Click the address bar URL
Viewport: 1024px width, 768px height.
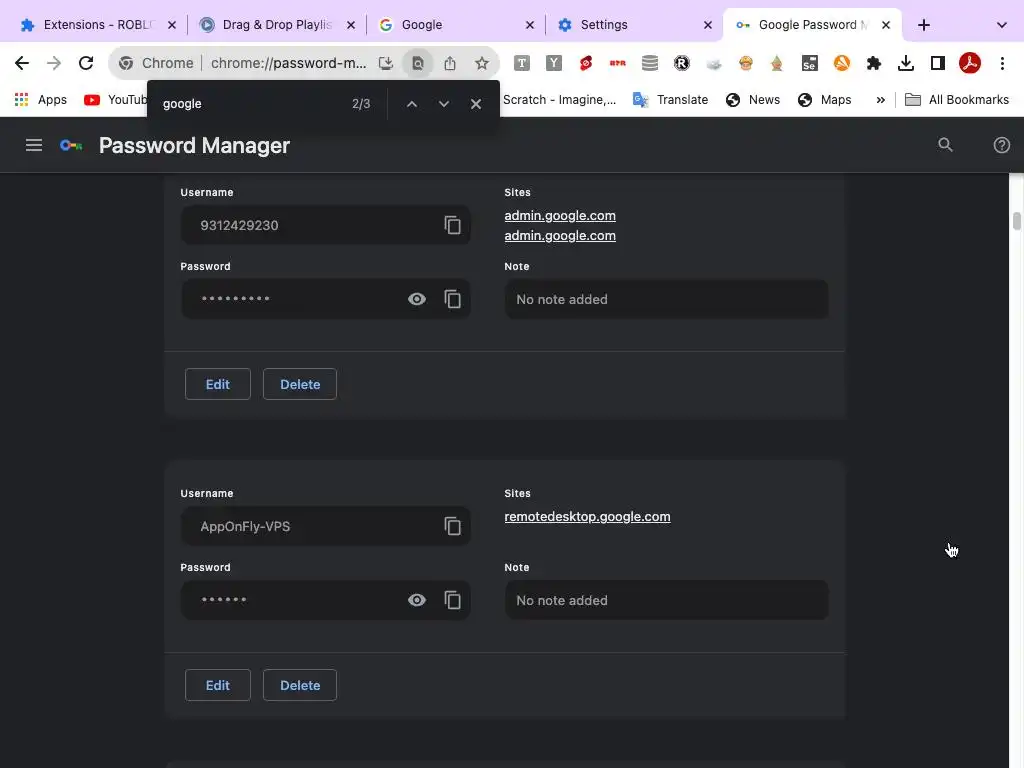[x=288, y=63]
